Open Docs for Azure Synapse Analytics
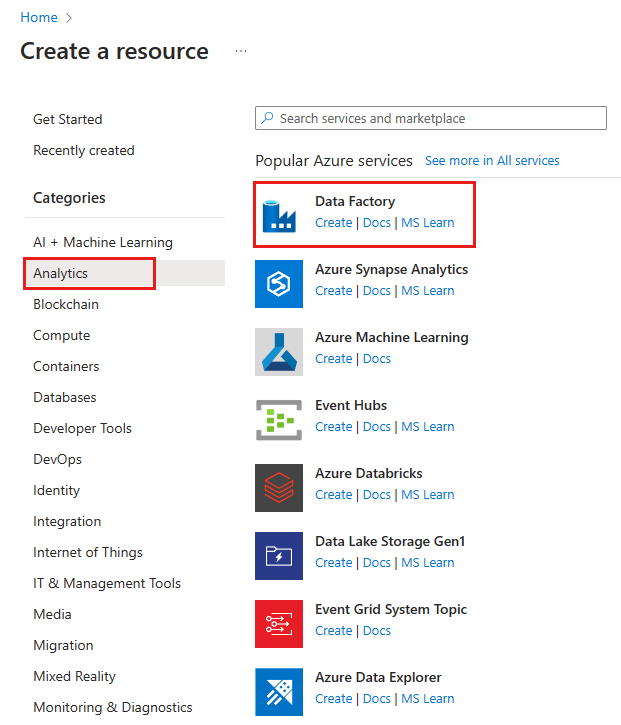 pos(376,290)
